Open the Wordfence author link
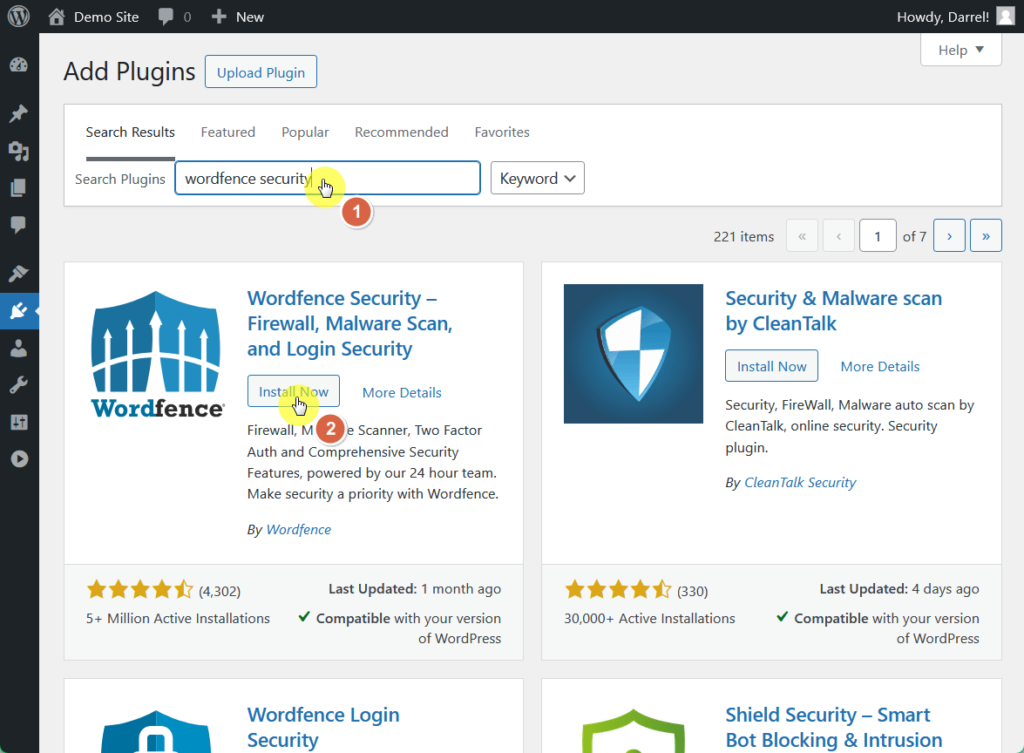The image size is (1024, 753). 298,530
